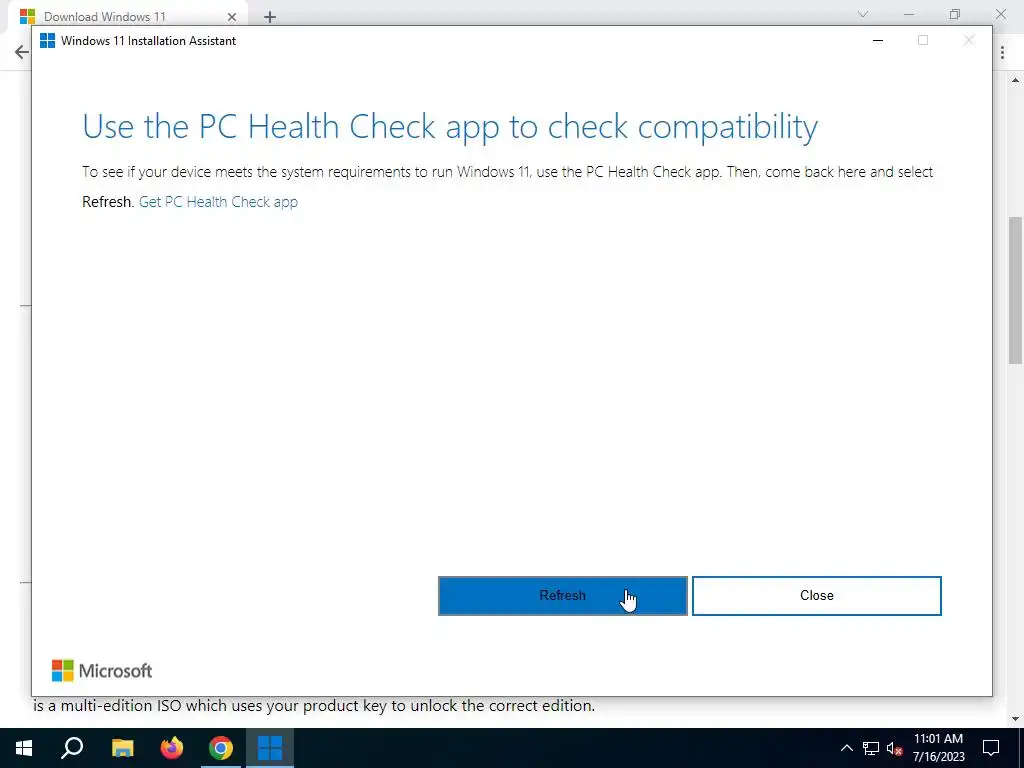Close the Download Windows 11 browser tab
The height and width of the screenshot is (768, 1024).
[232, 16]
